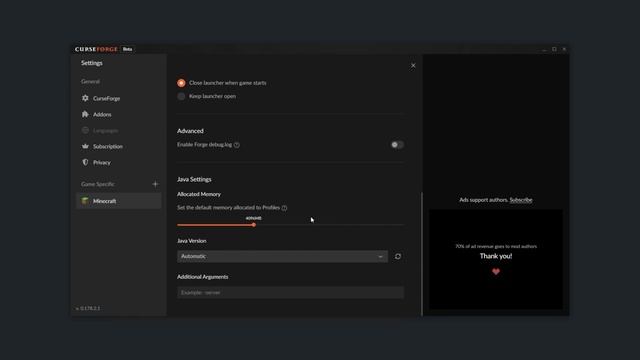Click the puzzle-piece Addons icon
Image resolution: width=640 pixels, height=360 pixels.
click(85, 114)
